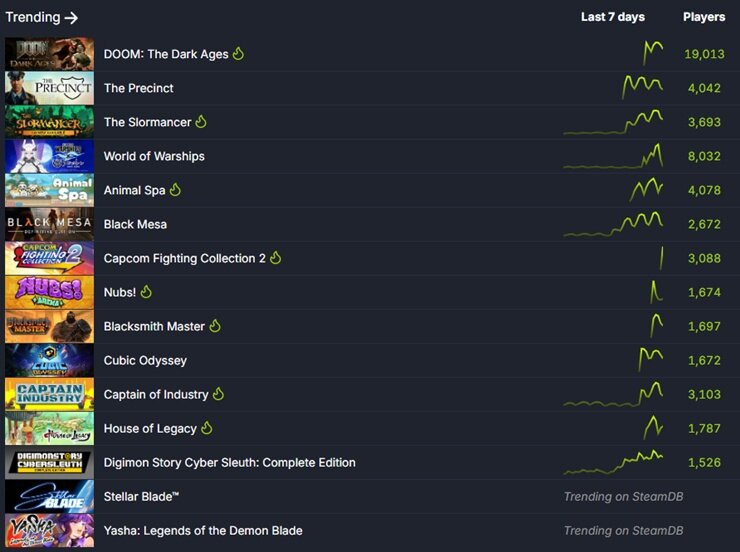Click the 19,013 players count for DOOM
Image resolution: width=740 pixels, height=552 pixels.
(x=704, y=54)
